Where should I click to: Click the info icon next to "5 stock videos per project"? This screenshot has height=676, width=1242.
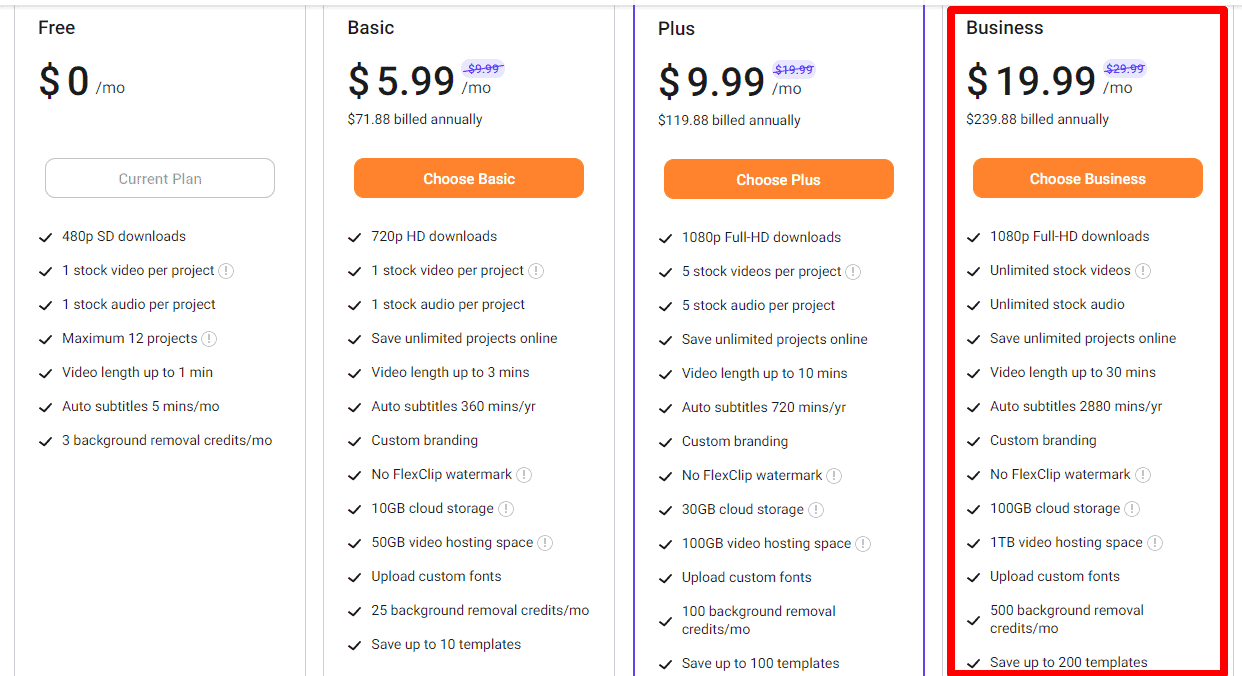pos(852,271)
